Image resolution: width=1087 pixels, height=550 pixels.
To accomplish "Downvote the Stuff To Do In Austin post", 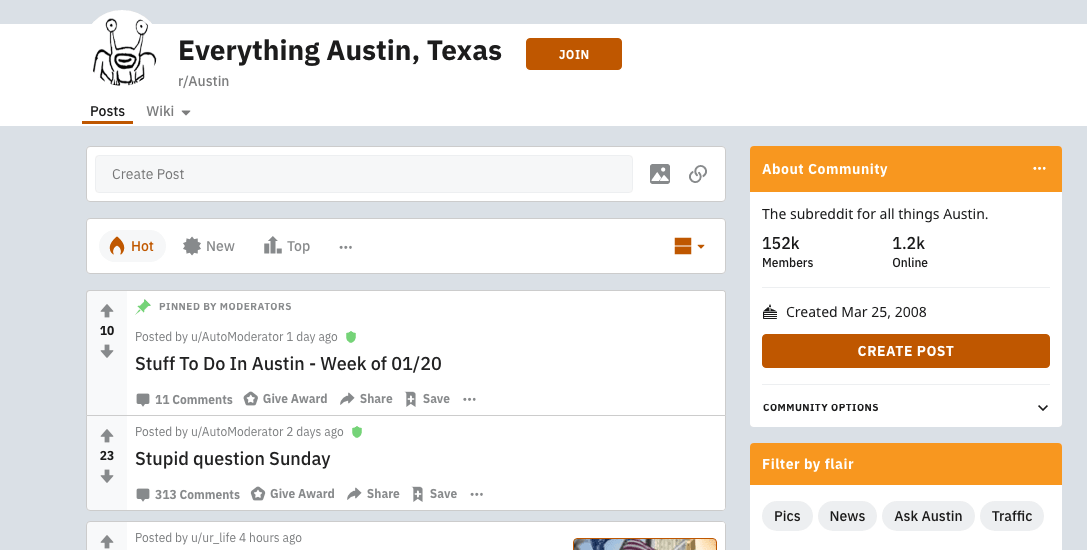I will click(x=107, y=351).
